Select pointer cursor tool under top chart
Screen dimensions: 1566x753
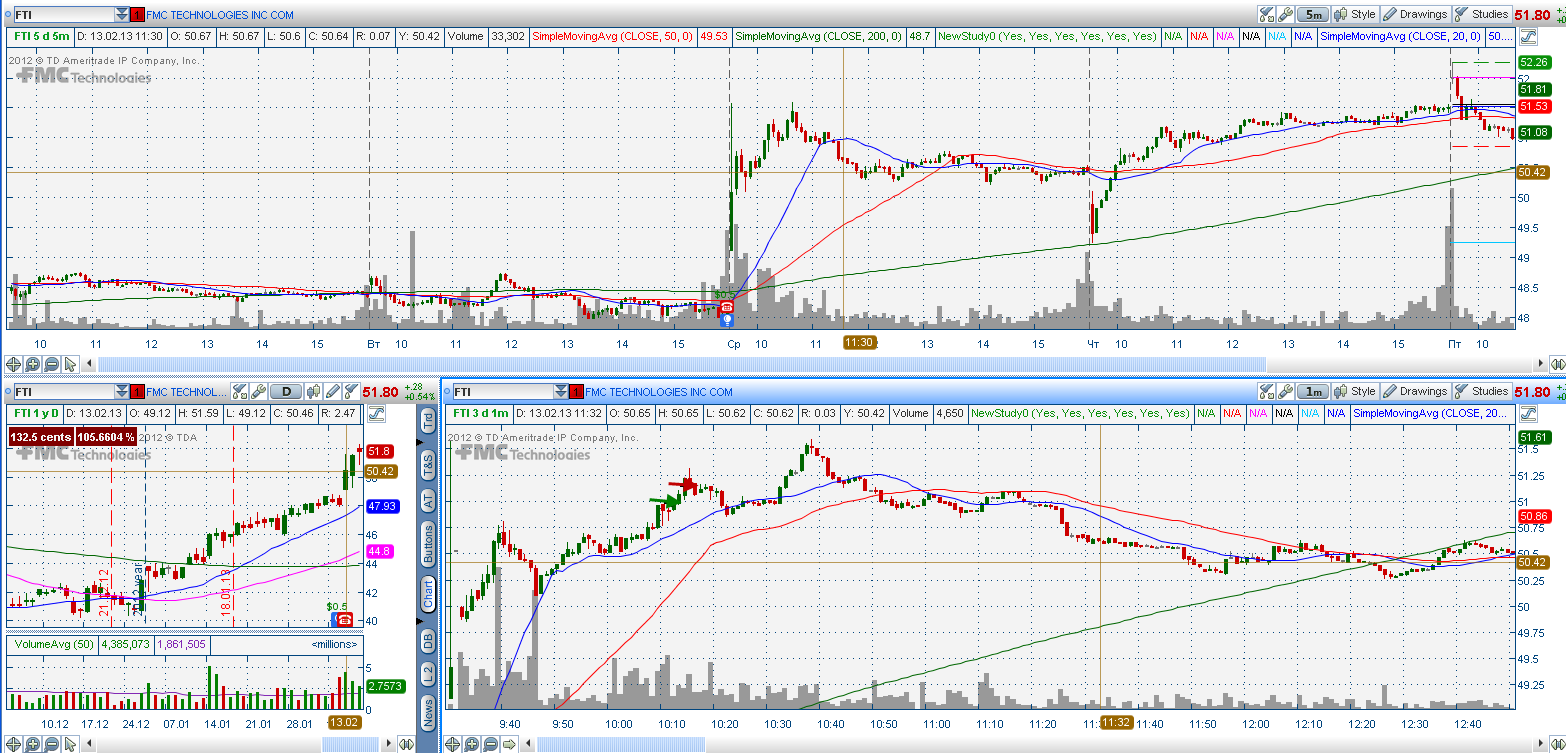click(x=70, y=364)
